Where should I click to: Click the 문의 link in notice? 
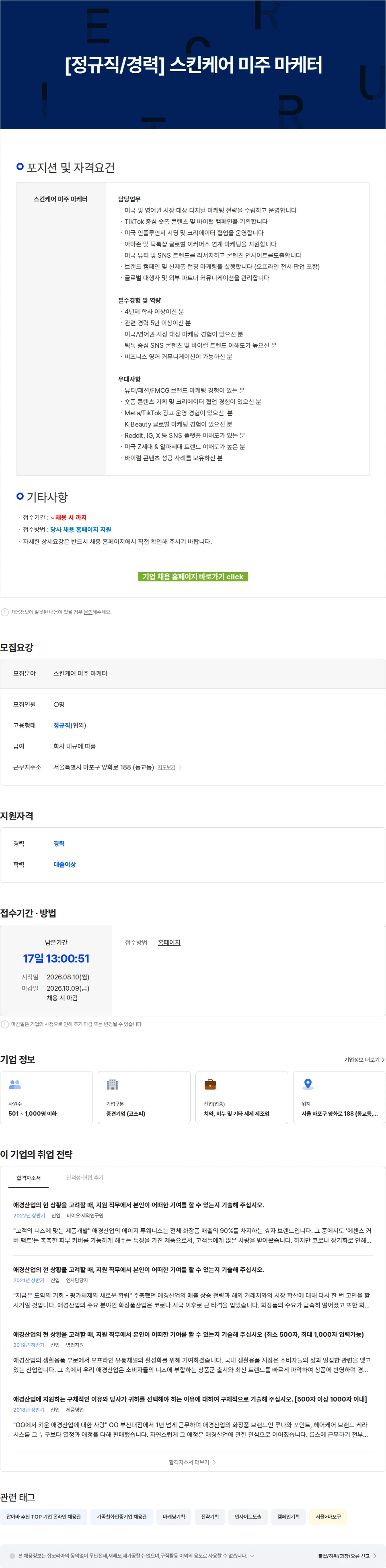[x=88, y=612]
